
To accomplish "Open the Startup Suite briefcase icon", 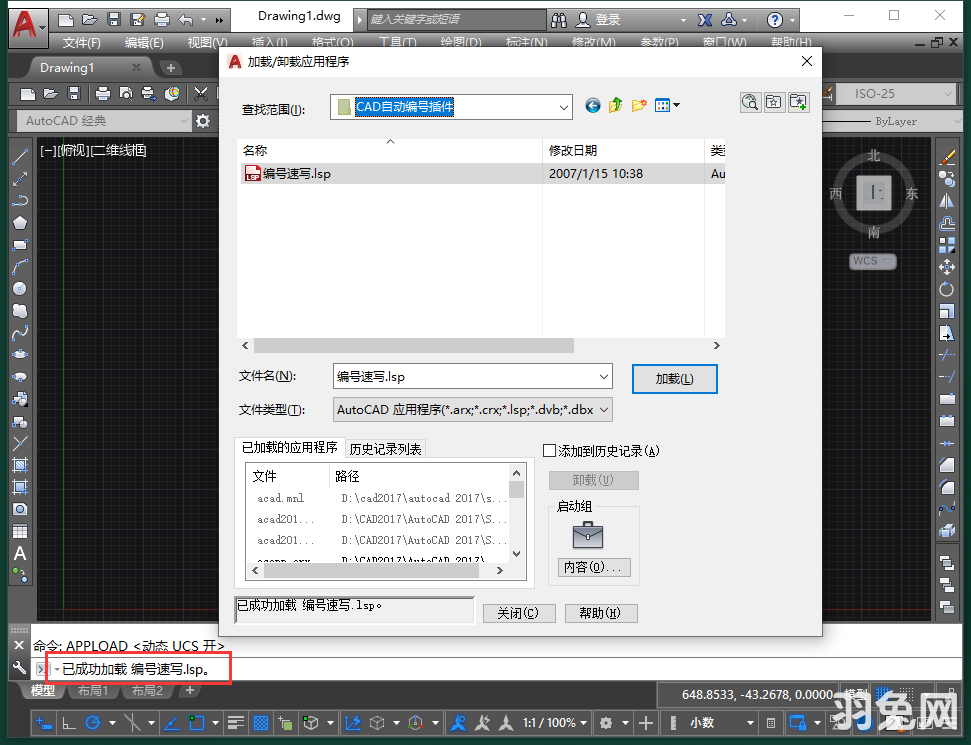I will coord(589,535).
